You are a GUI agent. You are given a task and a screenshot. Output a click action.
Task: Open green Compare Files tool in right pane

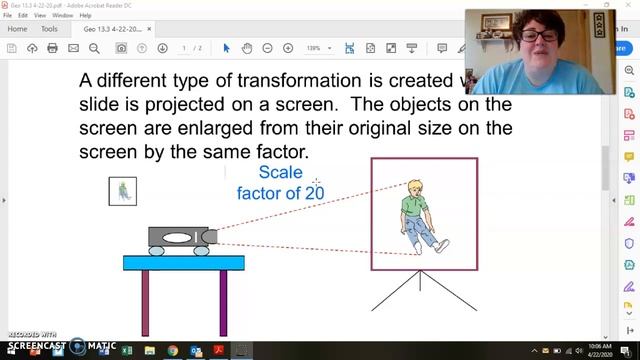[629, 200]
